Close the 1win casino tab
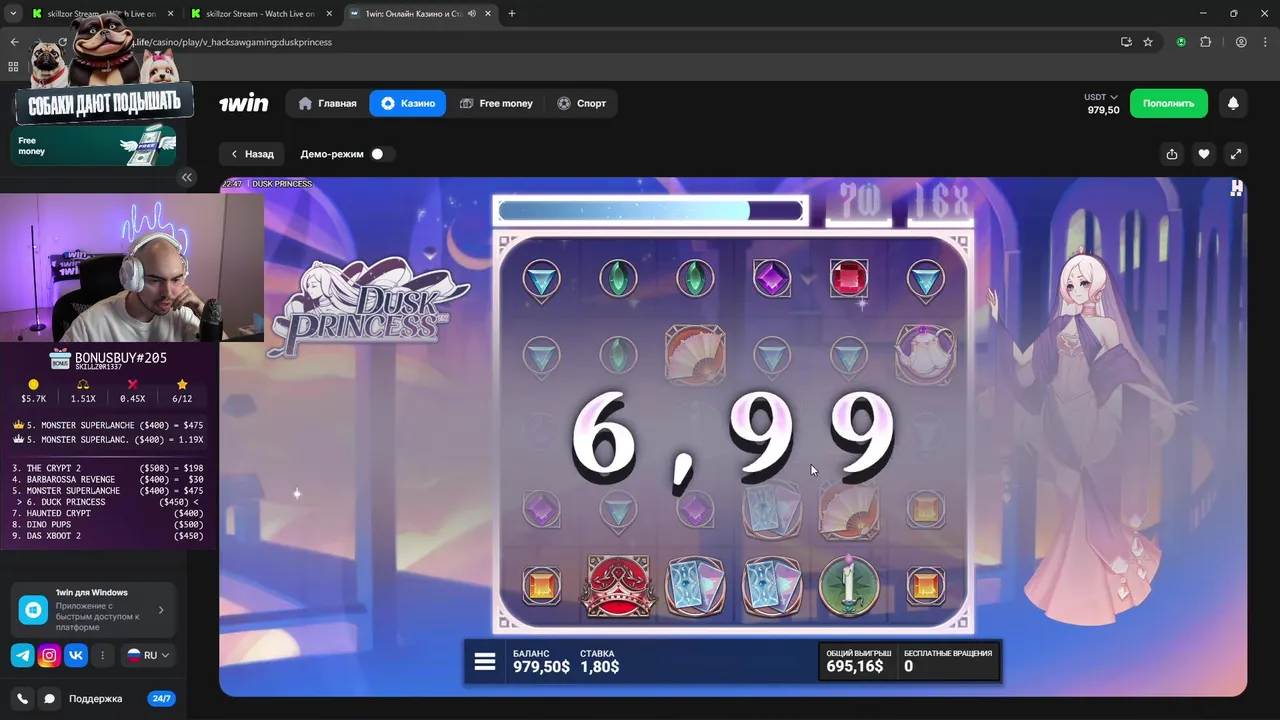Screen dimensions: 1280x720 [487, 14]
